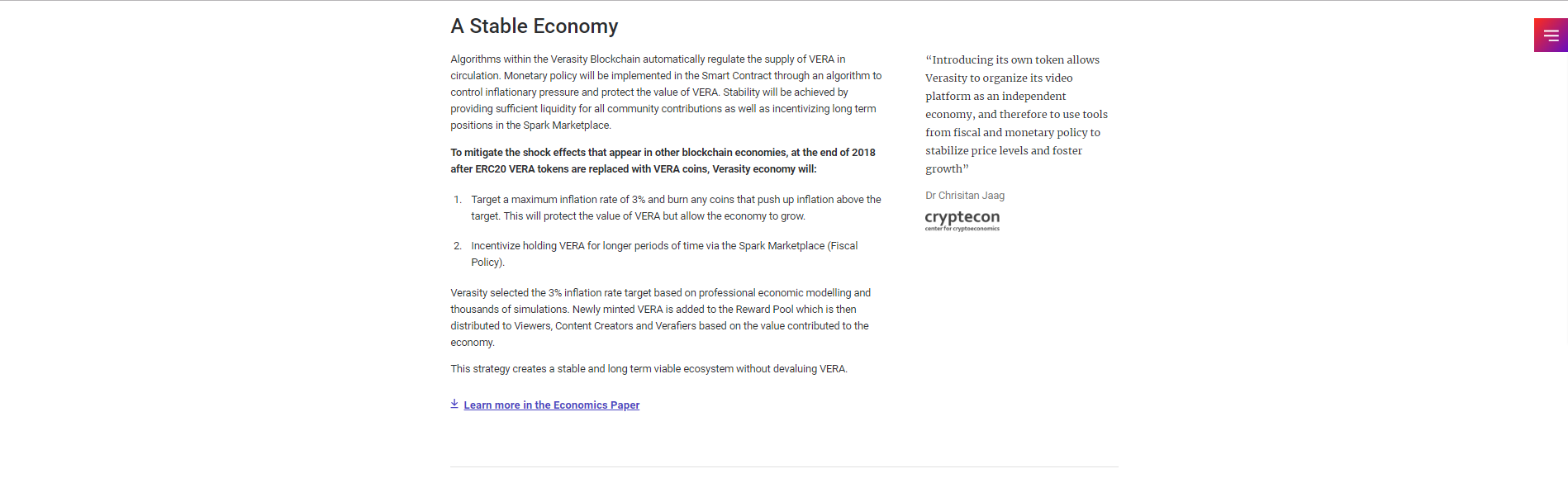1568x483 pixels.
Task: Click the horizontal divider line at bottom
Action: tap(784, 467)
